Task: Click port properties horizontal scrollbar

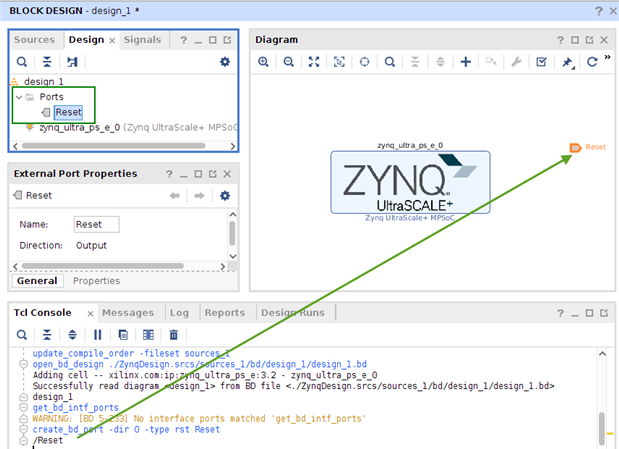Action: coord(103,266)
